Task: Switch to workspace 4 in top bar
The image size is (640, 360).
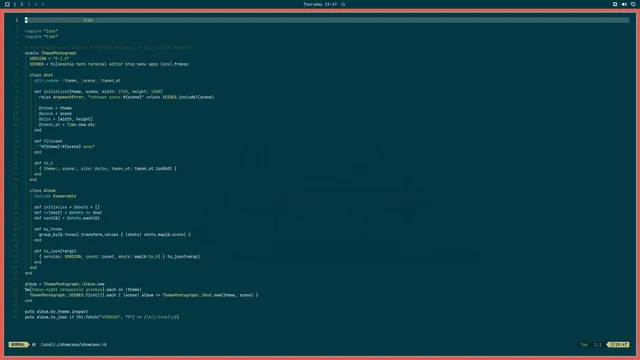Action: [x=36, y=4]
